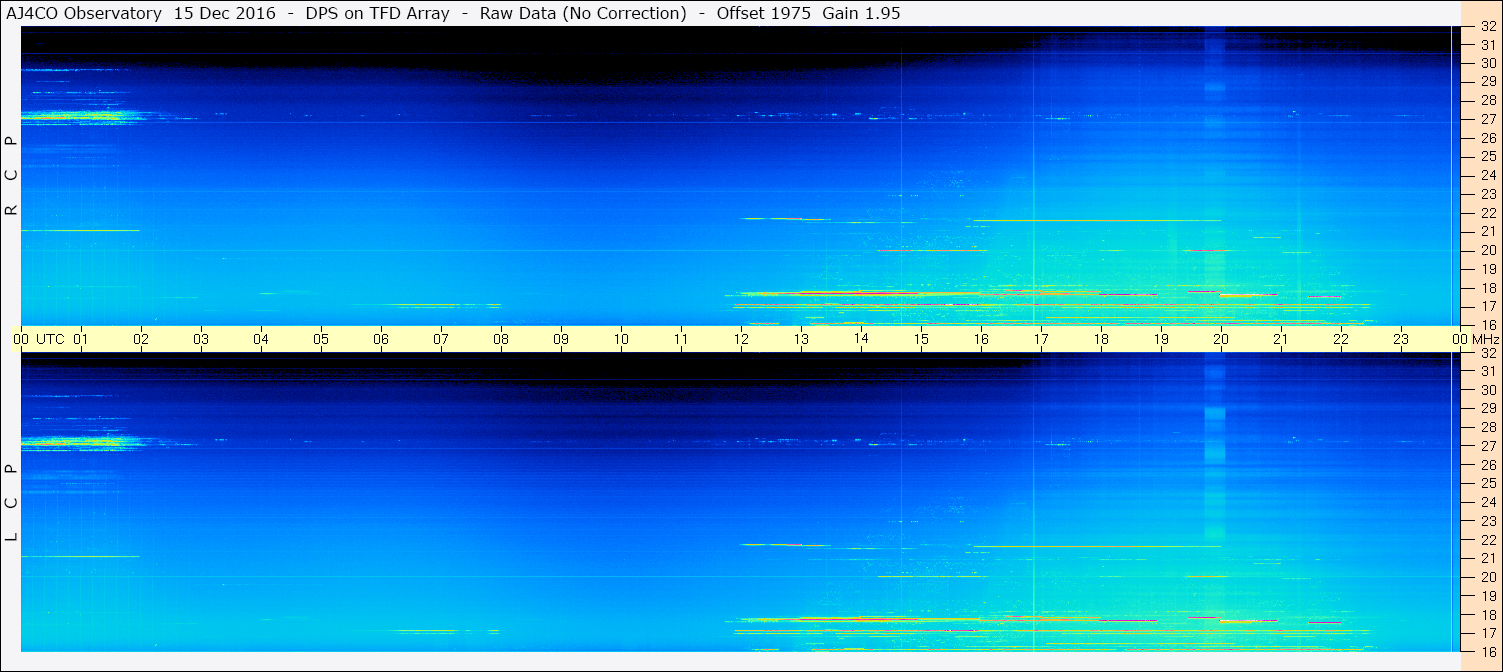Pick the 17 hour marker on the time axis
The width and height of the screenshot is (1503, 672).
[1040, 339]
